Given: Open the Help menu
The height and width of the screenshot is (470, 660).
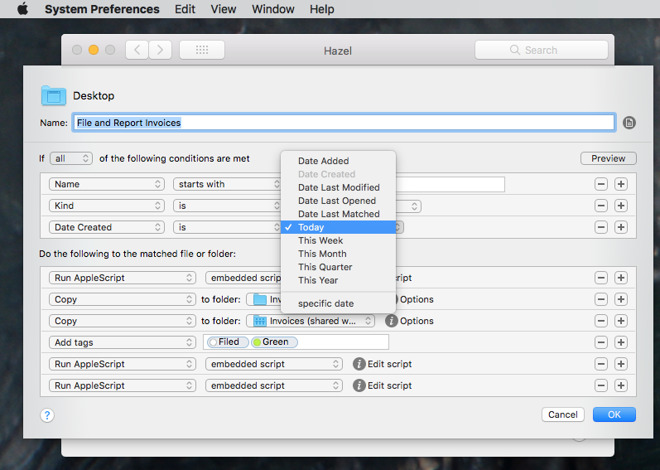Looking at the screenshot, I should click(322, 9).
